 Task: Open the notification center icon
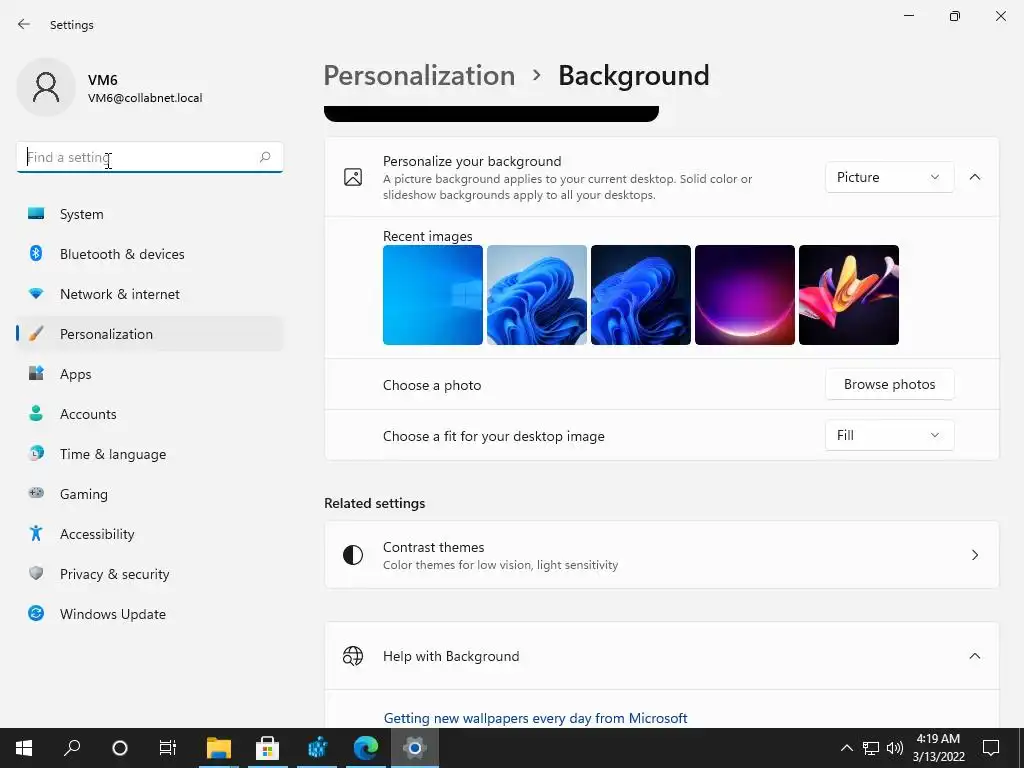(x=991, y=748)
